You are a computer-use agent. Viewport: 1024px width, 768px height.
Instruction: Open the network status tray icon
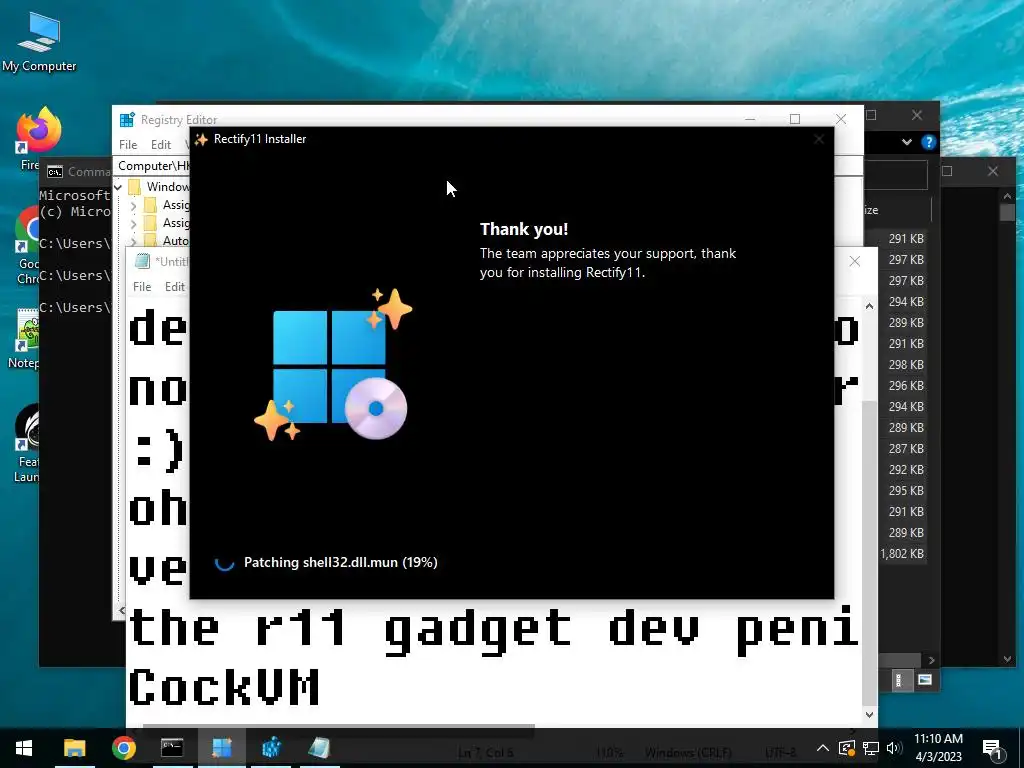coord(871,748)
